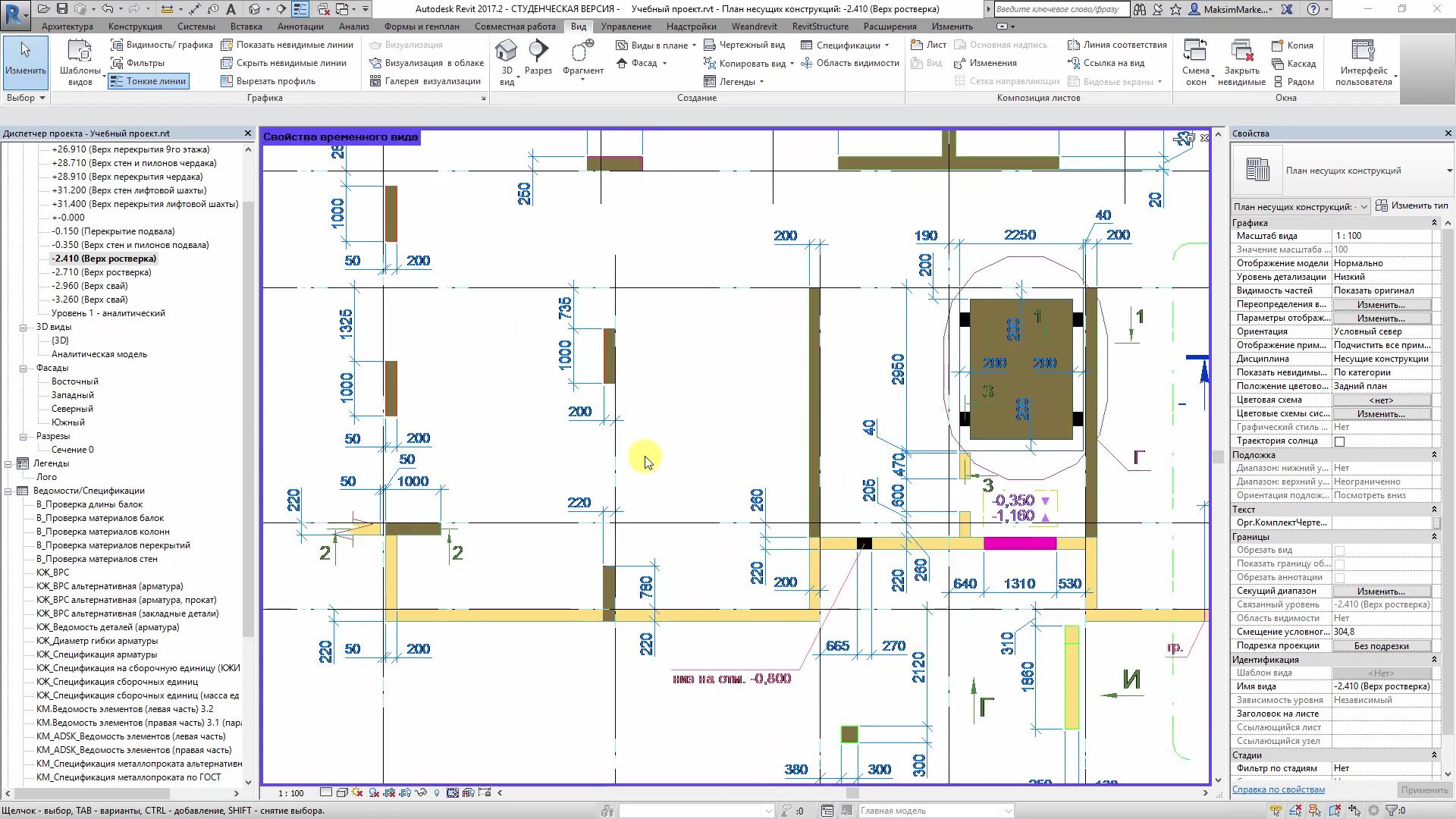Open the type selector План несущих конструкций dropdown
The width and height of the screenshot is (1456, 819).
(1450, 171)
